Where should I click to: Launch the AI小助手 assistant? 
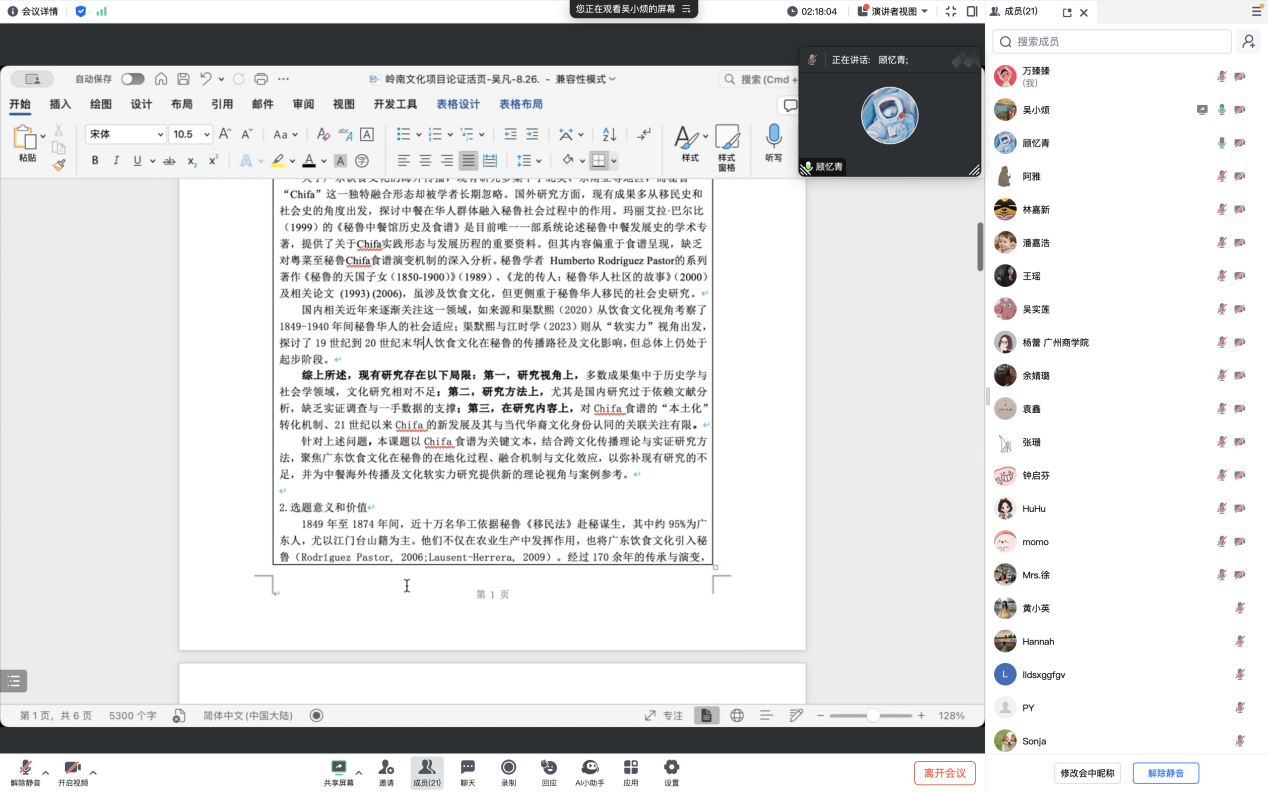pos(590,772)
